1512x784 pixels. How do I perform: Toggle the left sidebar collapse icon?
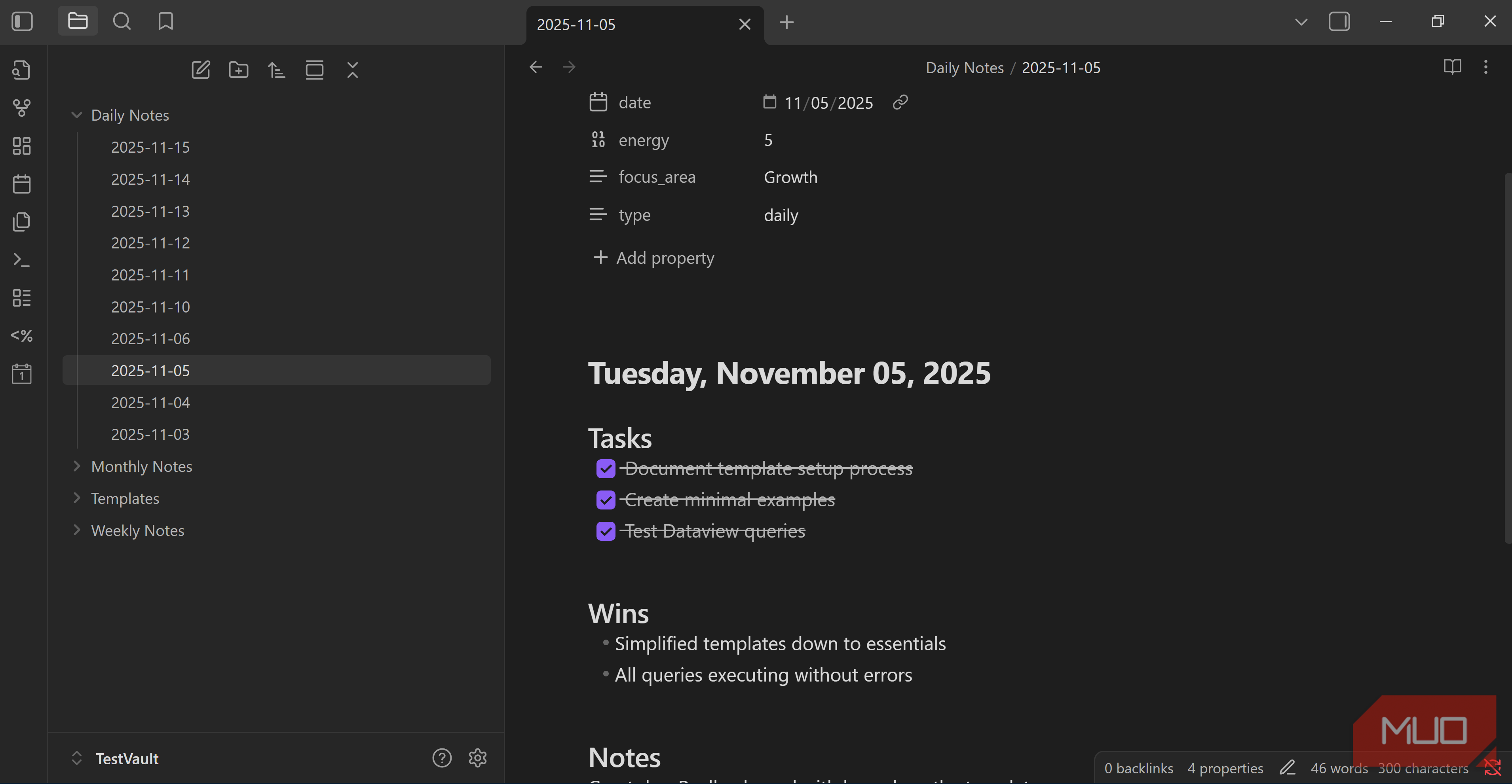[22, 22]
